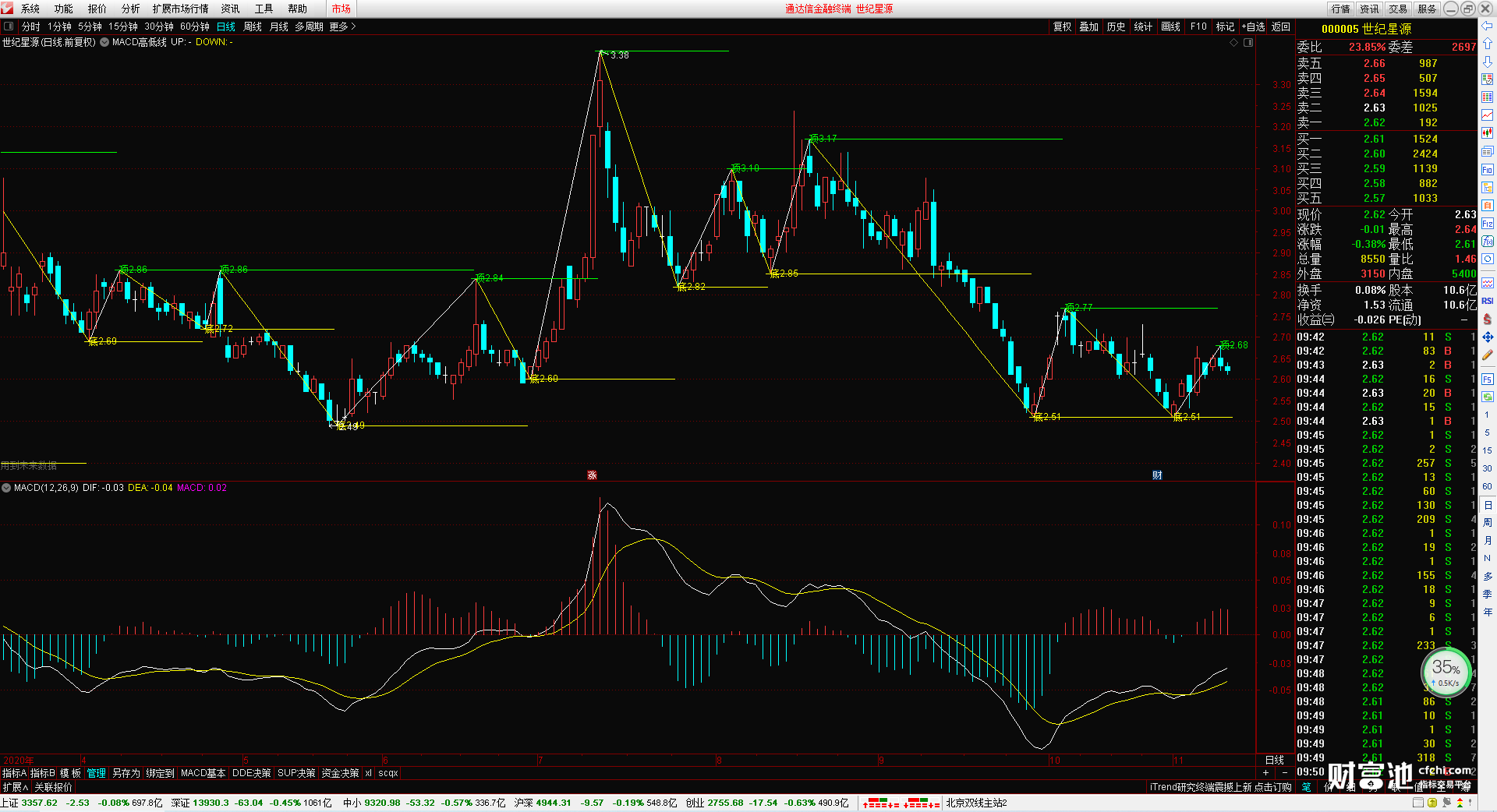
Task: Toggle the MACD indicator circle button
Action: (7, 488)
